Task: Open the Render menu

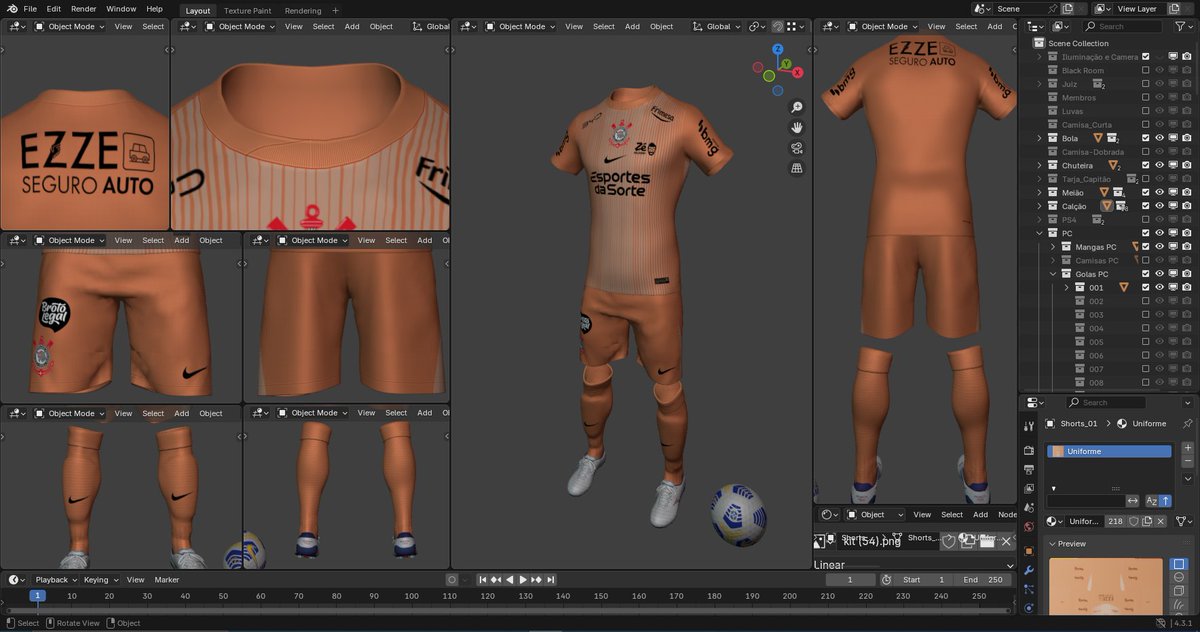Action: pos(84,9)
